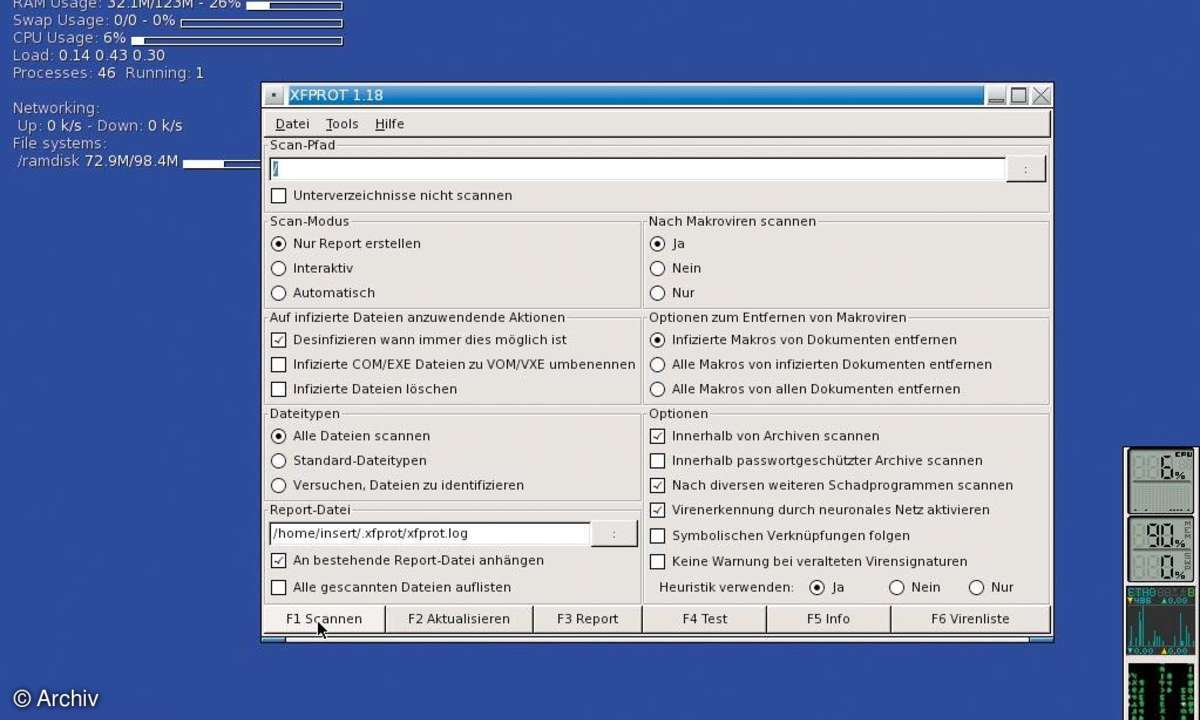Click the F2 Aktualisieren button

[459, 619]
